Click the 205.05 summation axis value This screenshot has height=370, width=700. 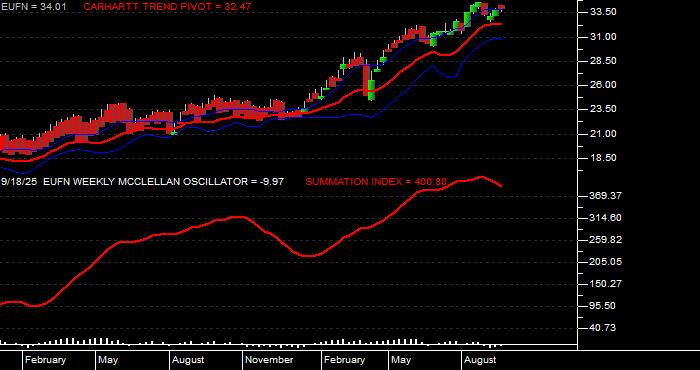coord(606,262)
